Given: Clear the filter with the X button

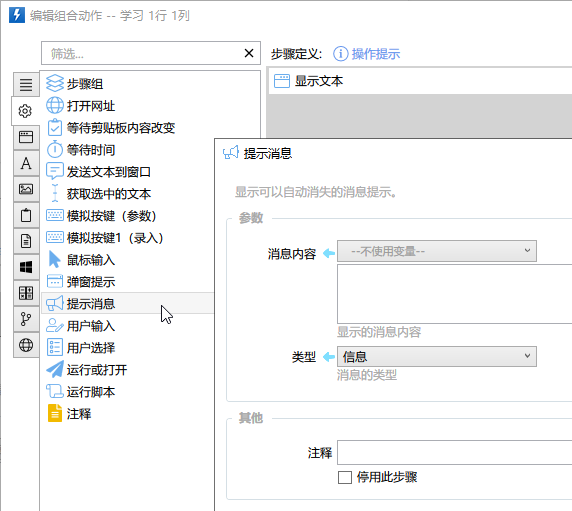Looking at the screenshot, I should (249, 53).
